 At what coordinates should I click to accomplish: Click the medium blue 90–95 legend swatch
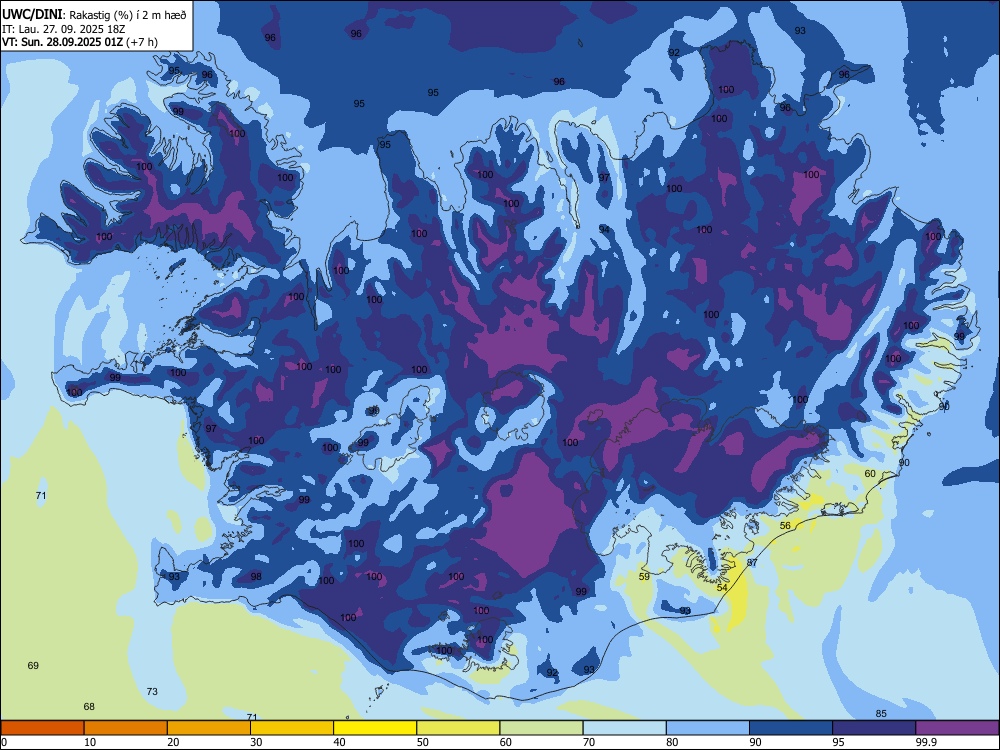(x=791, y=728)
